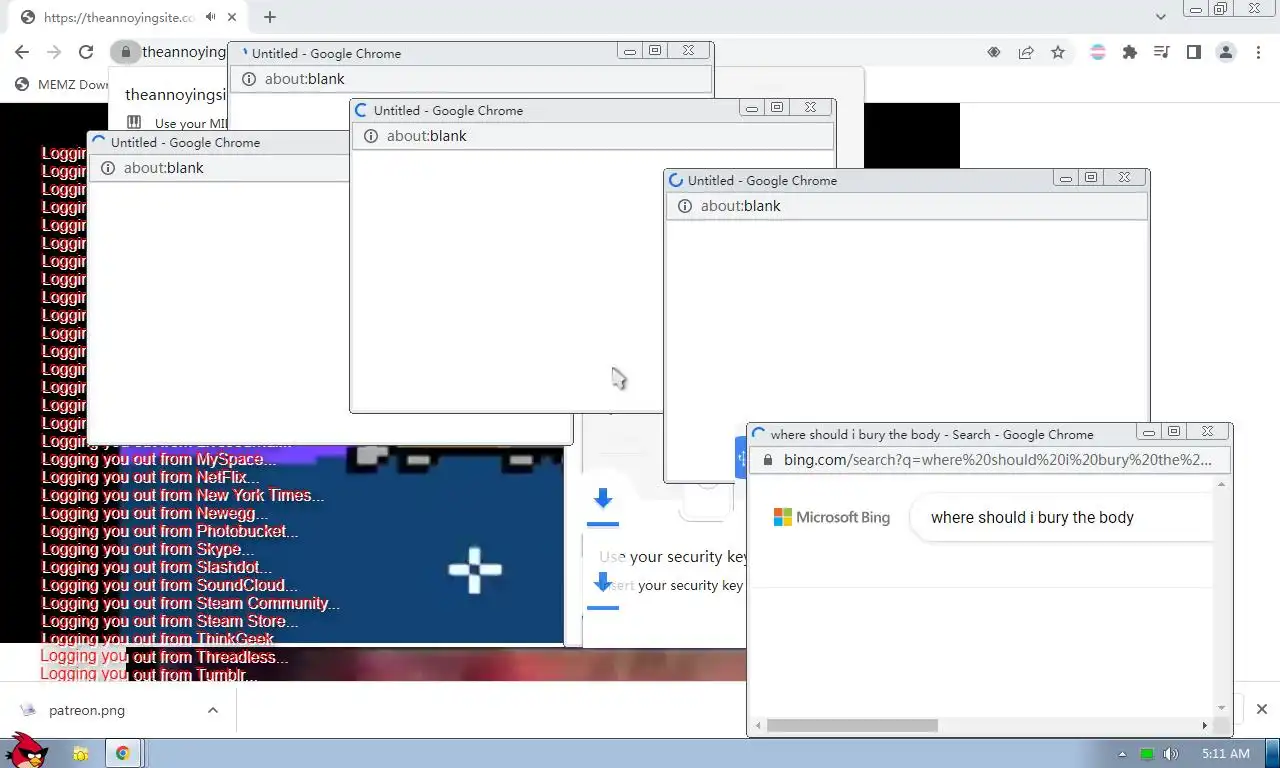Click the info icon in the right about:blank popup
This screenshot has height=768, width=1280.
pyautogui.click(x=685, y=206)
